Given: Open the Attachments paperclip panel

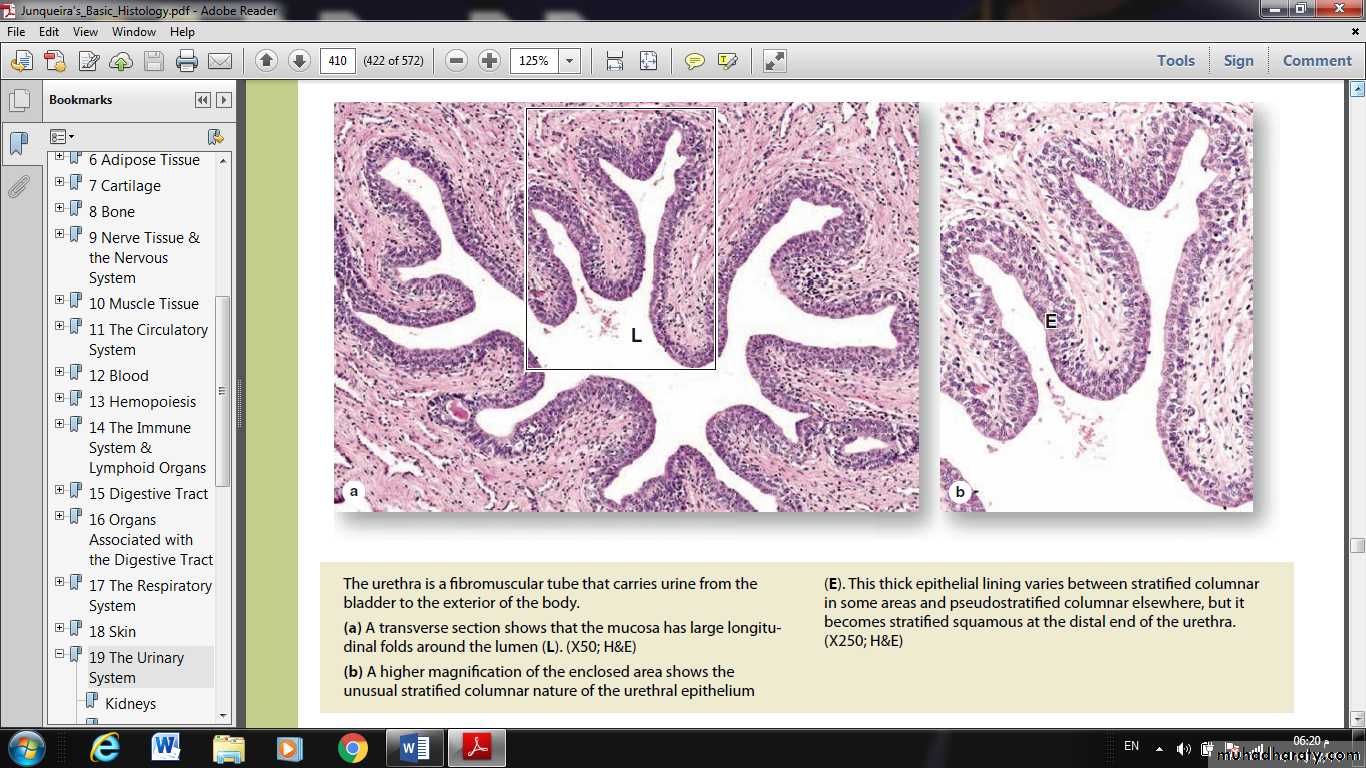Looking at the screenshot, I should 18,186.
